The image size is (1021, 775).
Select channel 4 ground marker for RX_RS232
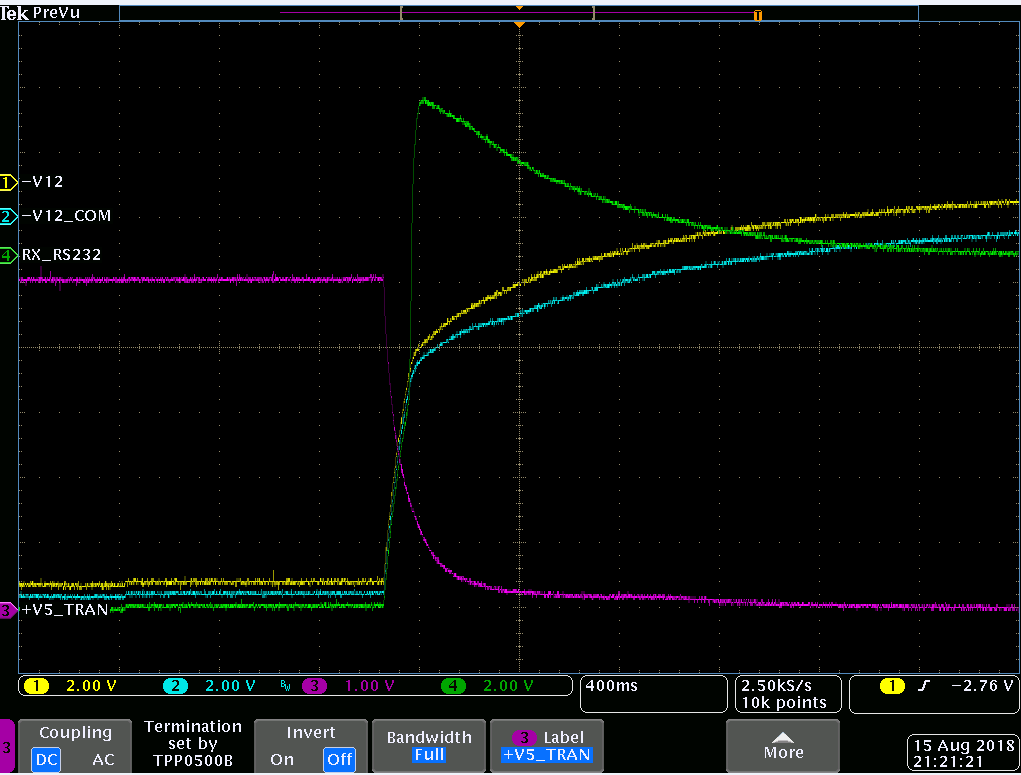8,256
